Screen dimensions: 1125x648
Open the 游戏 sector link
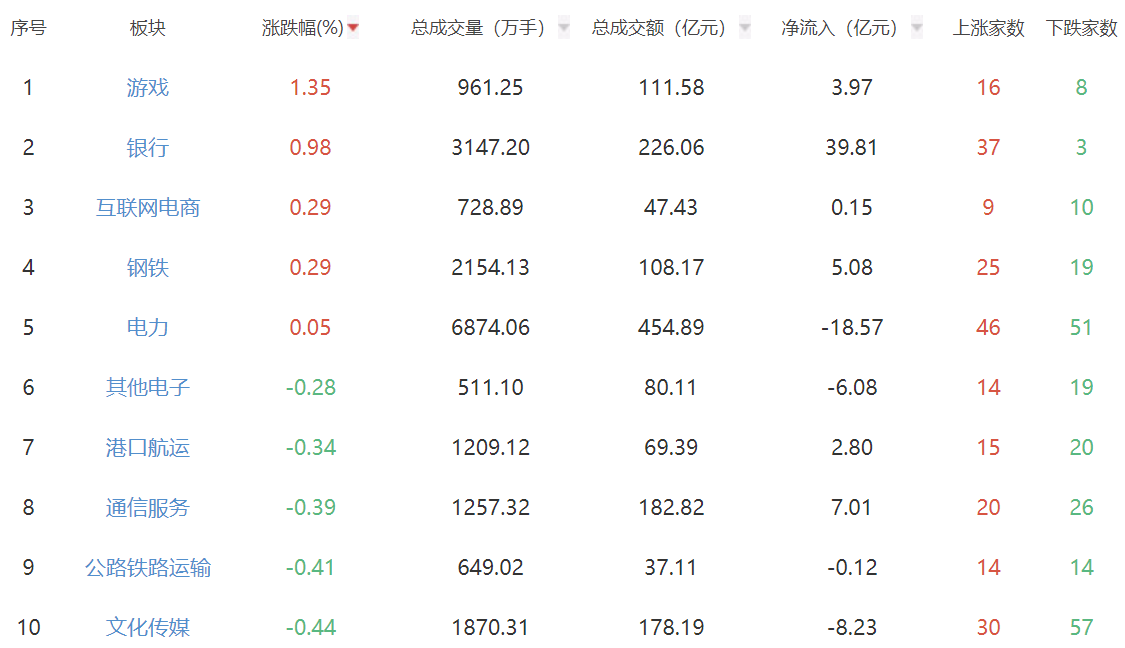pos(148,88)
